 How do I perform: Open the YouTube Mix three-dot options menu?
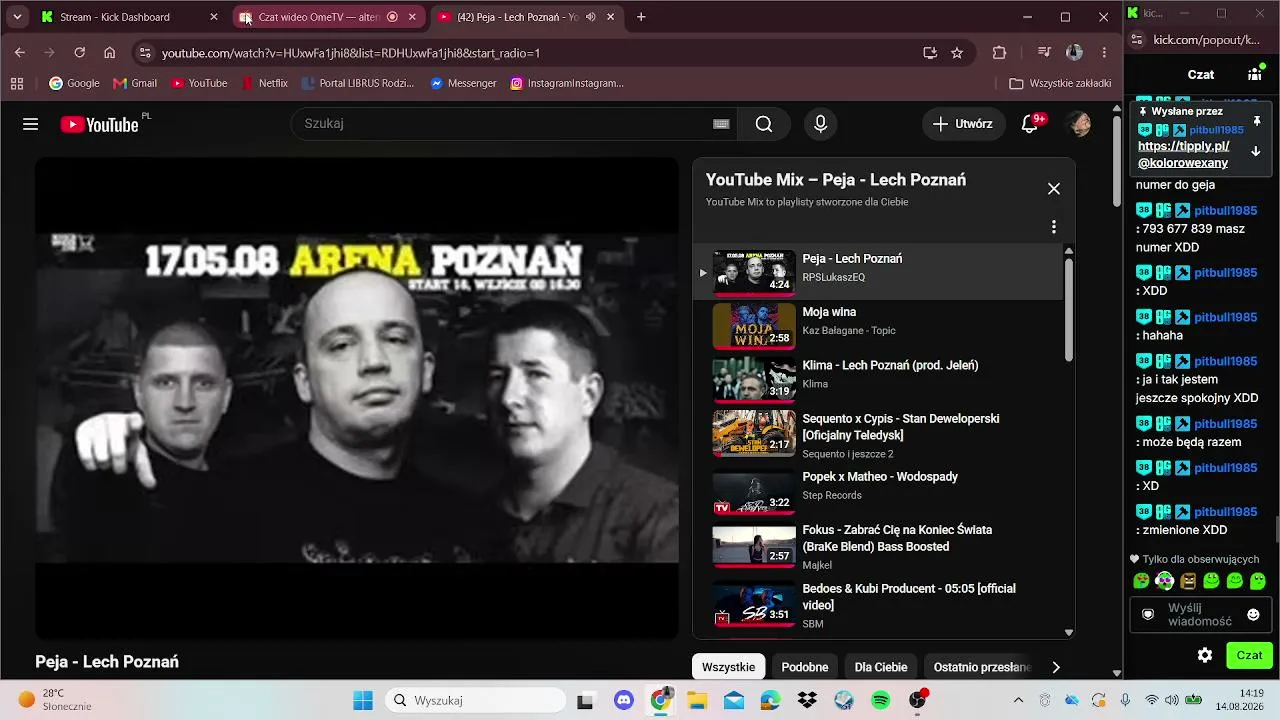point(1053,227)
